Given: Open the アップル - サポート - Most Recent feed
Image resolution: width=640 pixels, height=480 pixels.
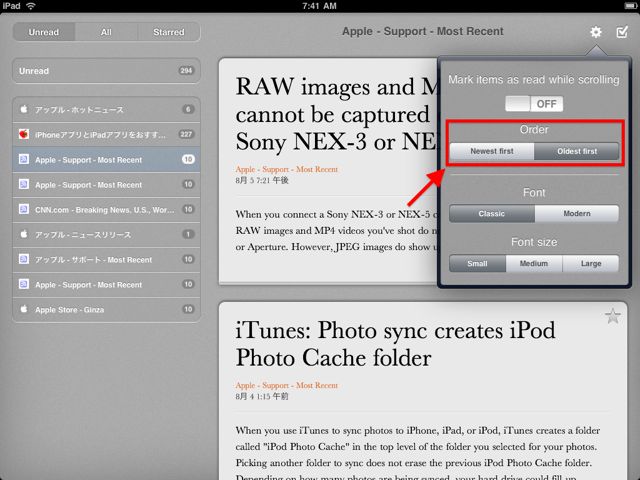Looking at the screenshot, I should (106, 260).
